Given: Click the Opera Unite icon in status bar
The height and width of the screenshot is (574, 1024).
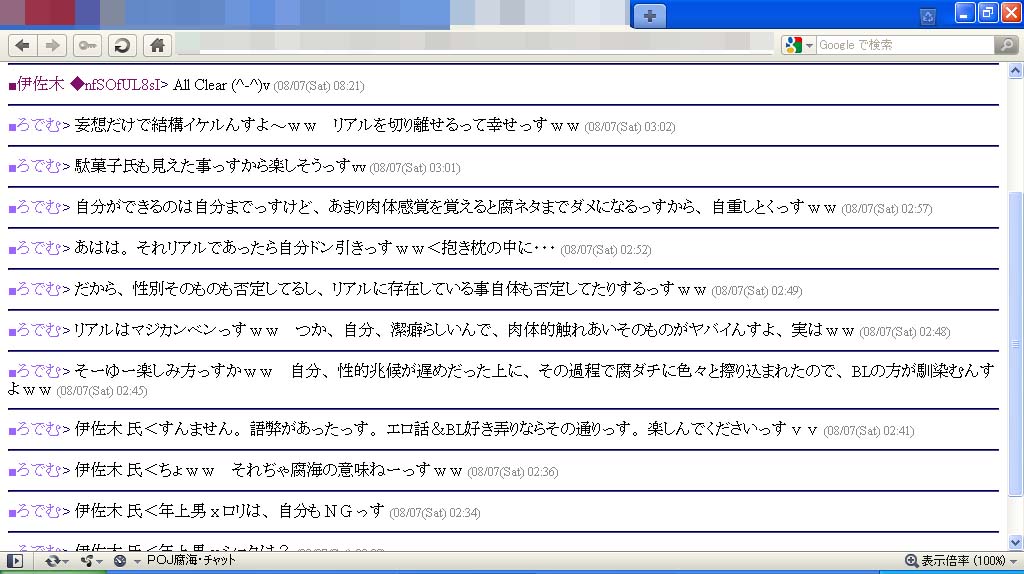Looking at the screenshot, I should (x=87, y=561).
